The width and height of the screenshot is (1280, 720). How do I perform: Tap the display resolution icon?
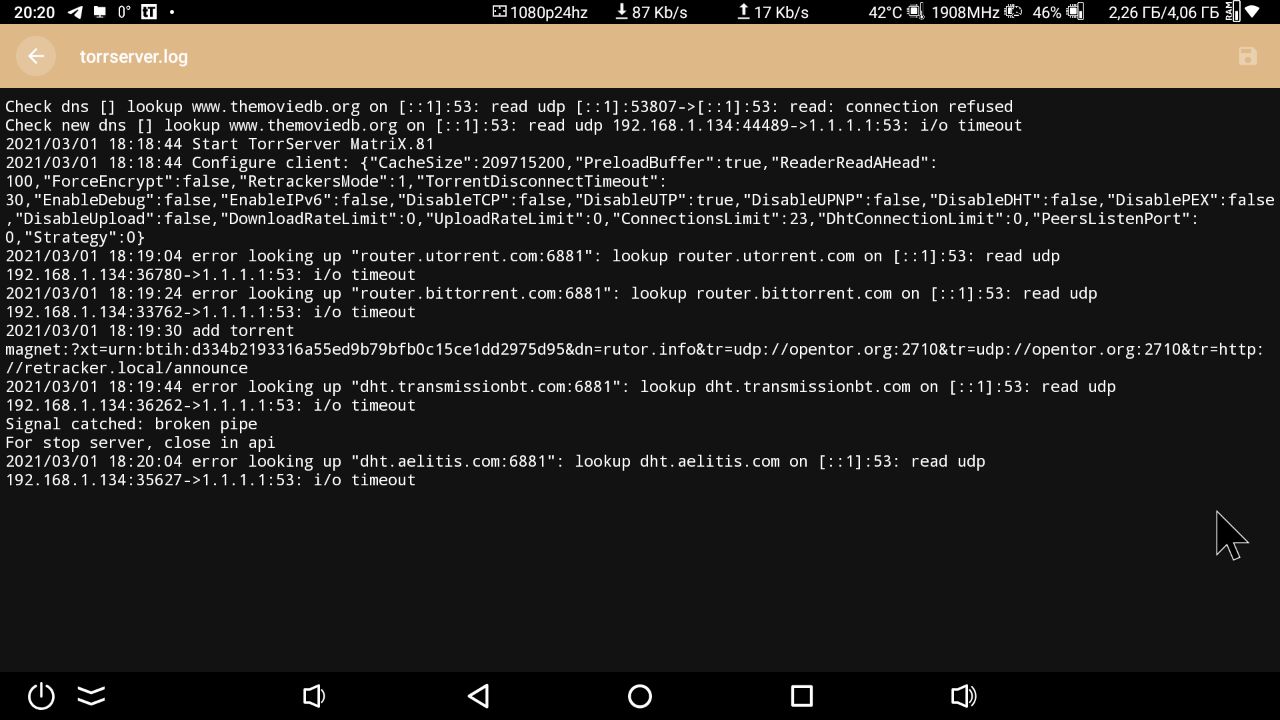tap(500, 12)
